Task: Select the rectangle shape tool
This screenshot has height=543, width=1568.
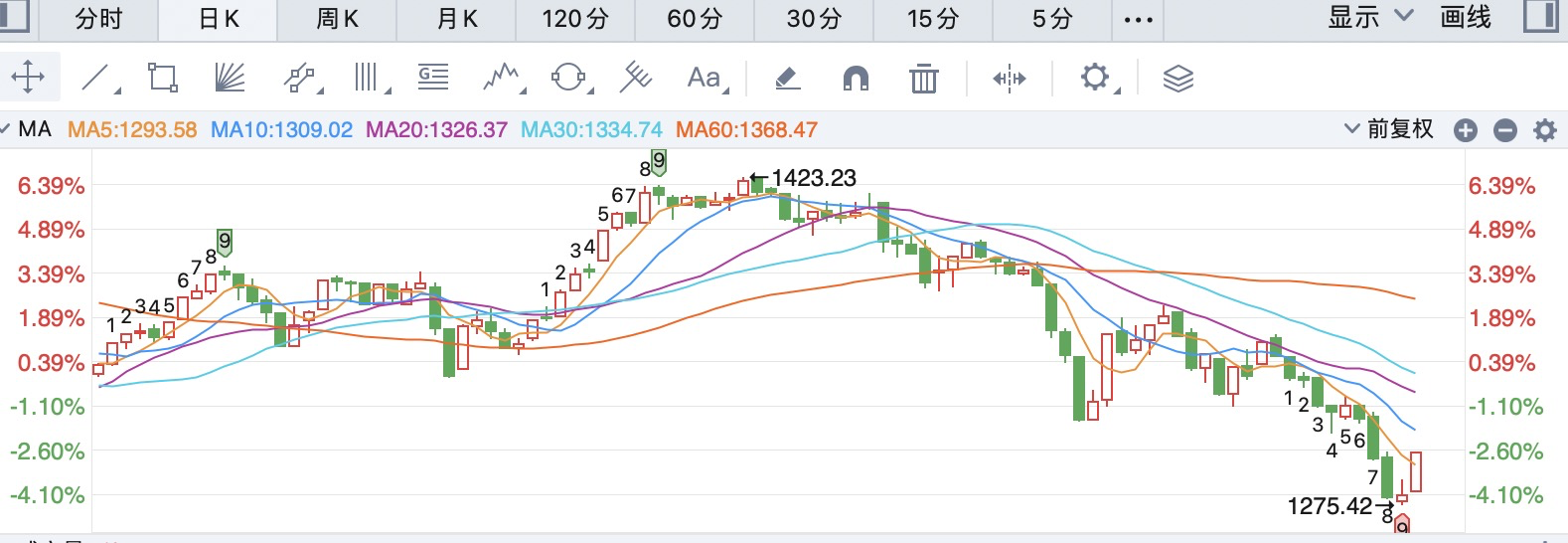Action: 162,77
